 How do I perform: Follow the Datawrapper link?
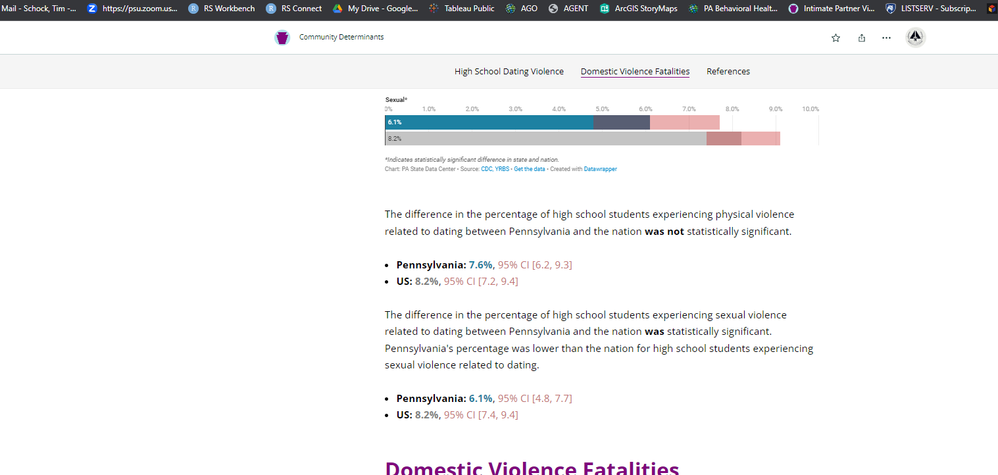pyautogui.click(x=600, y=169)
